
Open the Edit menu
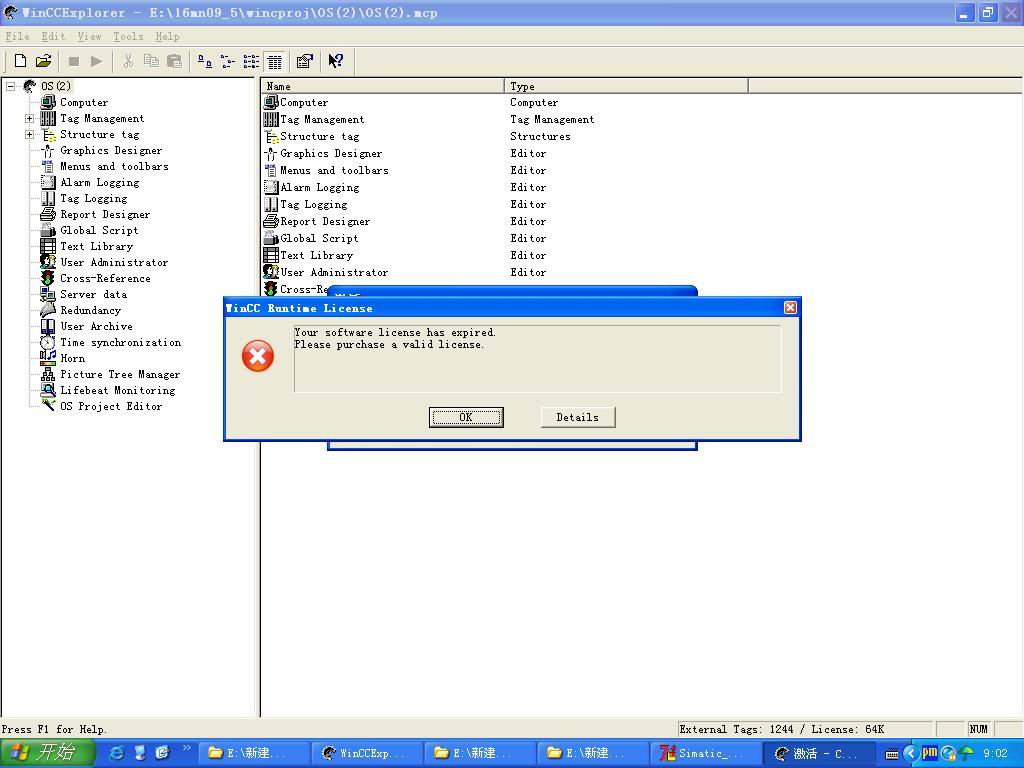(53, 37)
